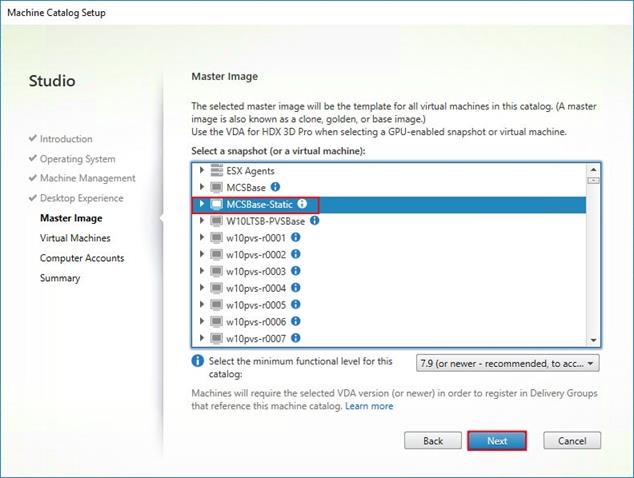
Task: Click the Cancel button
Action: pos(572,440)
